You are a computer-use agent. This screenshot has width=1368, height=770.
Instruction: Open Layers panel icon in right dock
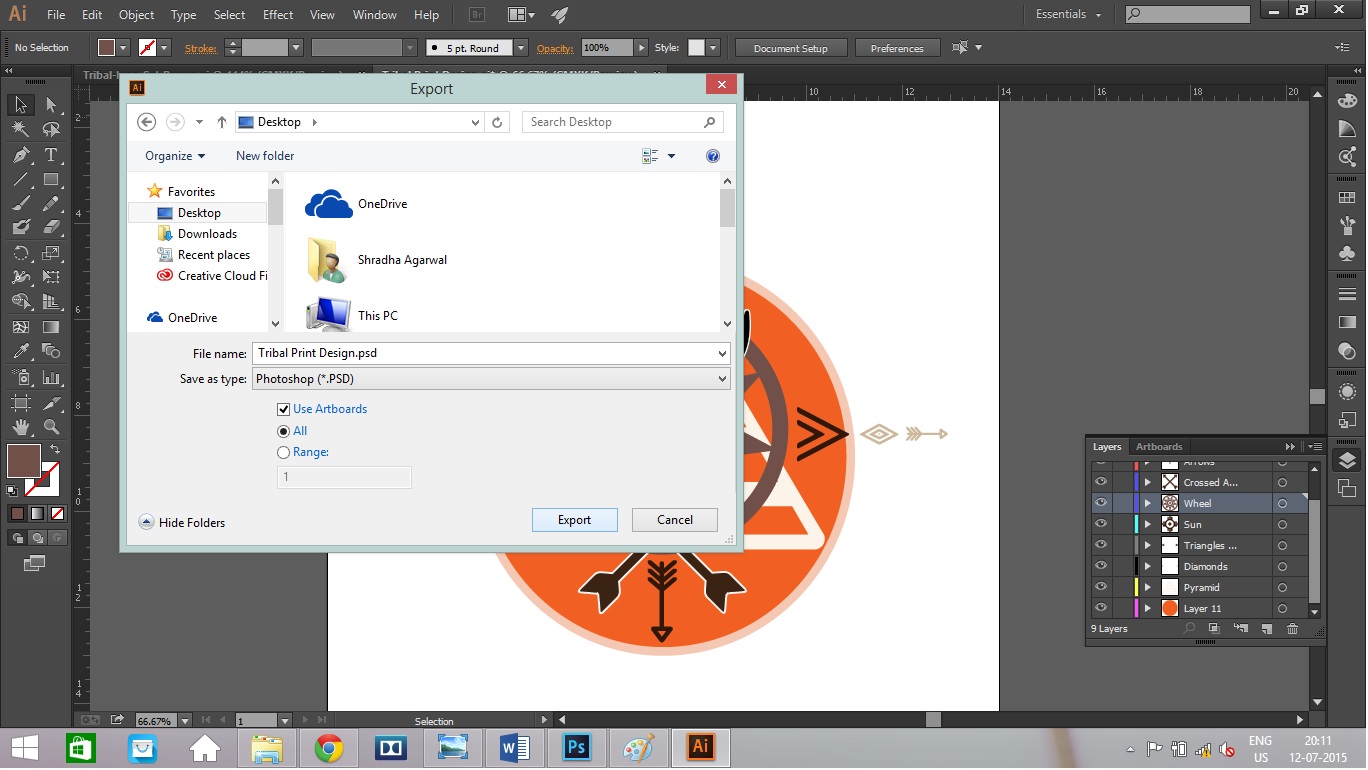[x=1347, y=460]
